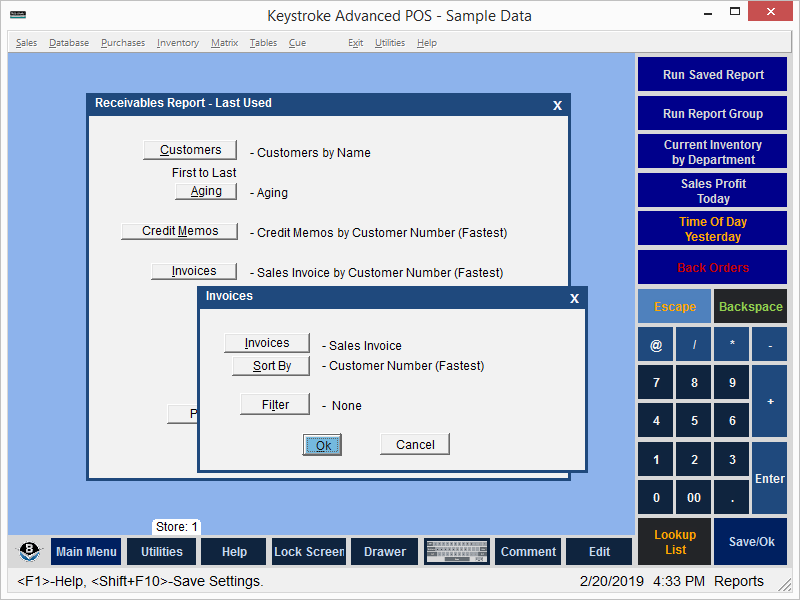Click the Save/Ok button
The width and height of the screenshot is (800, 600).
(751, 542)
